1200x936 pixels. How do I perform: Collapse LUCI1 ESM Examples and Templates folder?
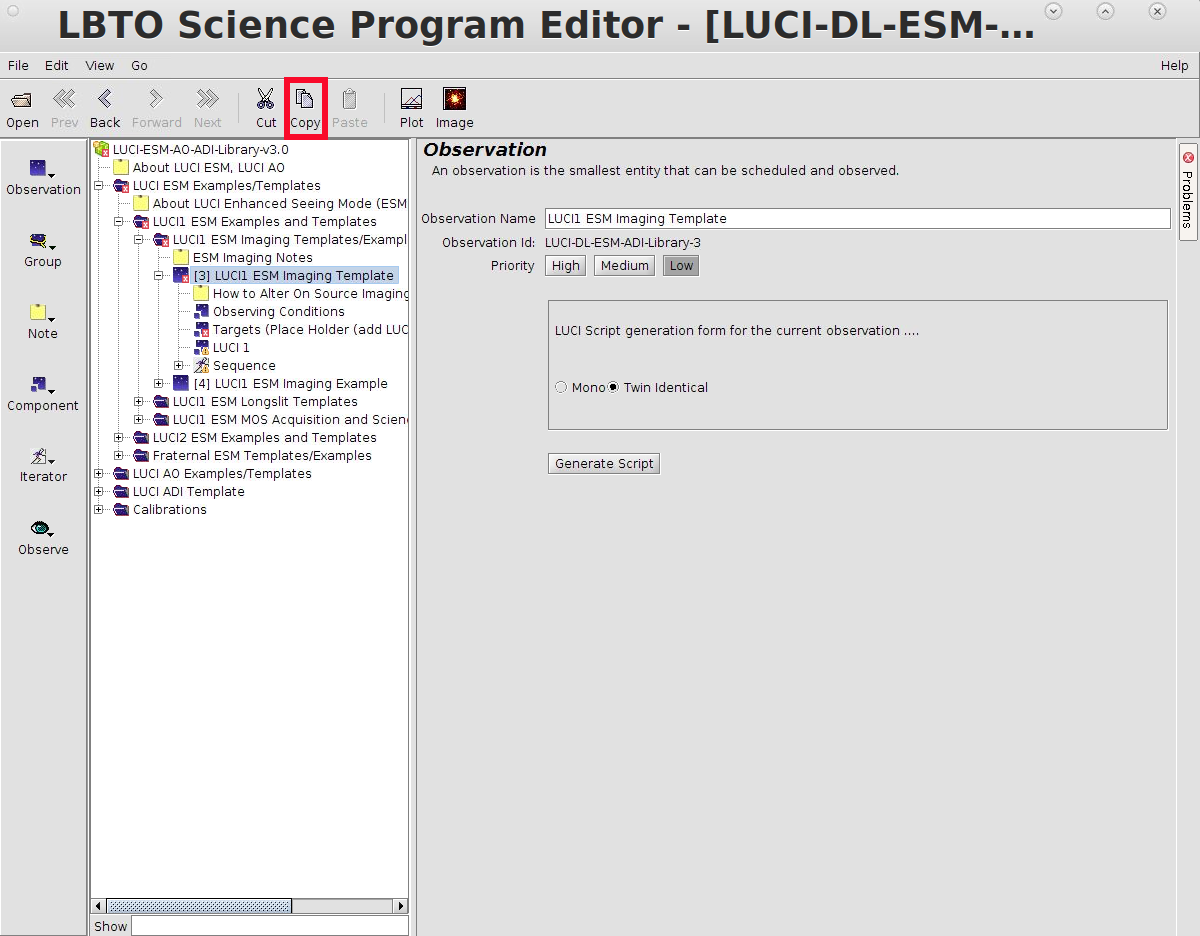coord(119,221)
